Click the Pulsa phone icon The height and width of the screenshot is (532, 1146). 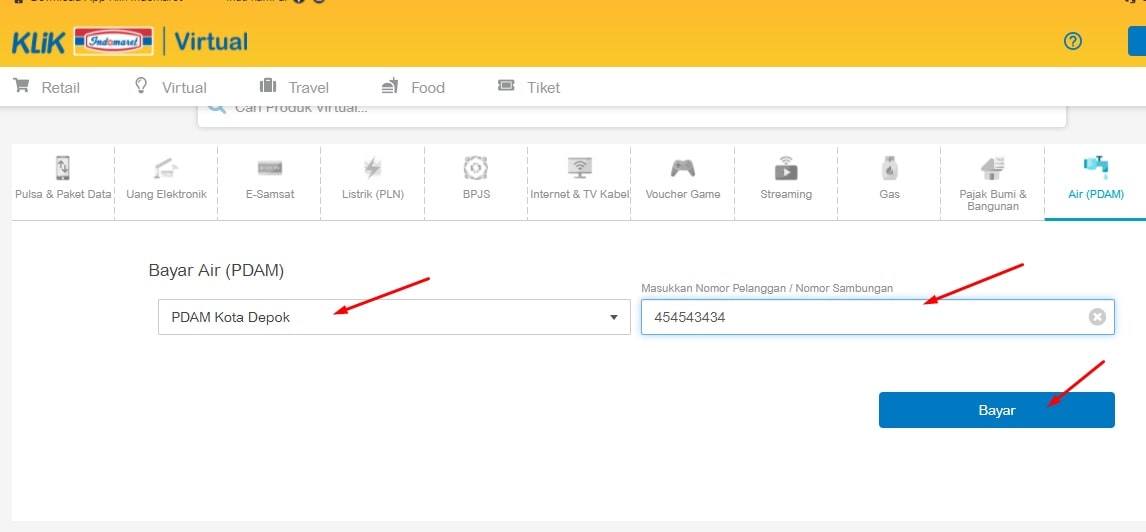(63, 168)
